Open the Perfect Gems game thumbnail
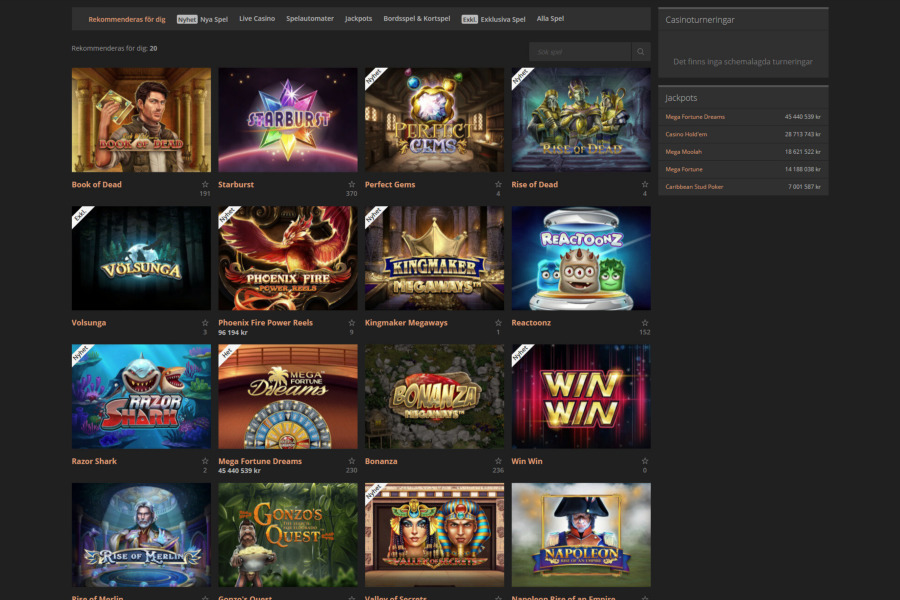 tap(435, 120)
